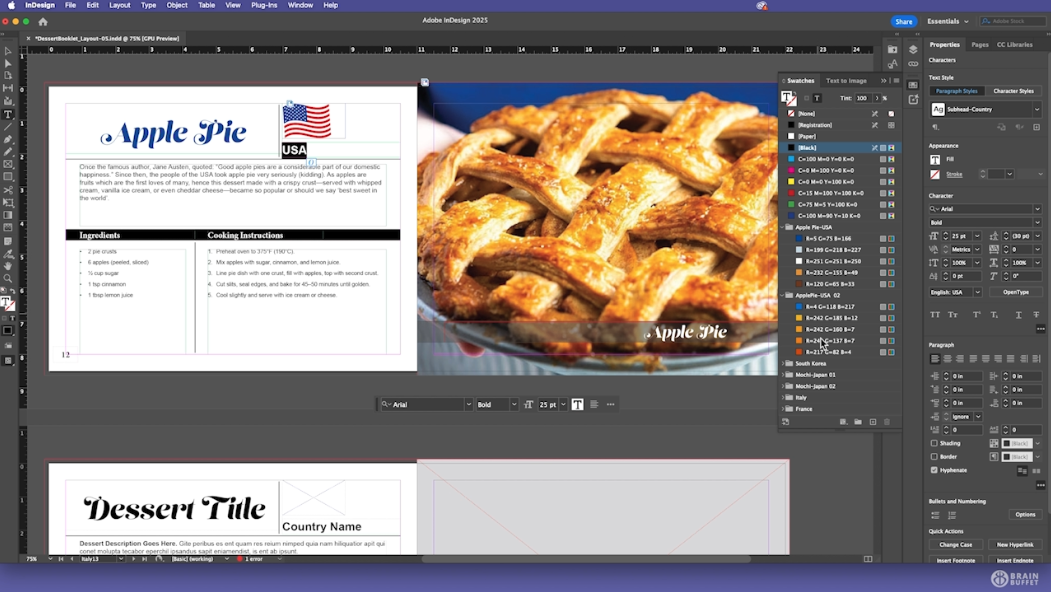Collapse the Apple Pie-USA color group

click(782, 227)
